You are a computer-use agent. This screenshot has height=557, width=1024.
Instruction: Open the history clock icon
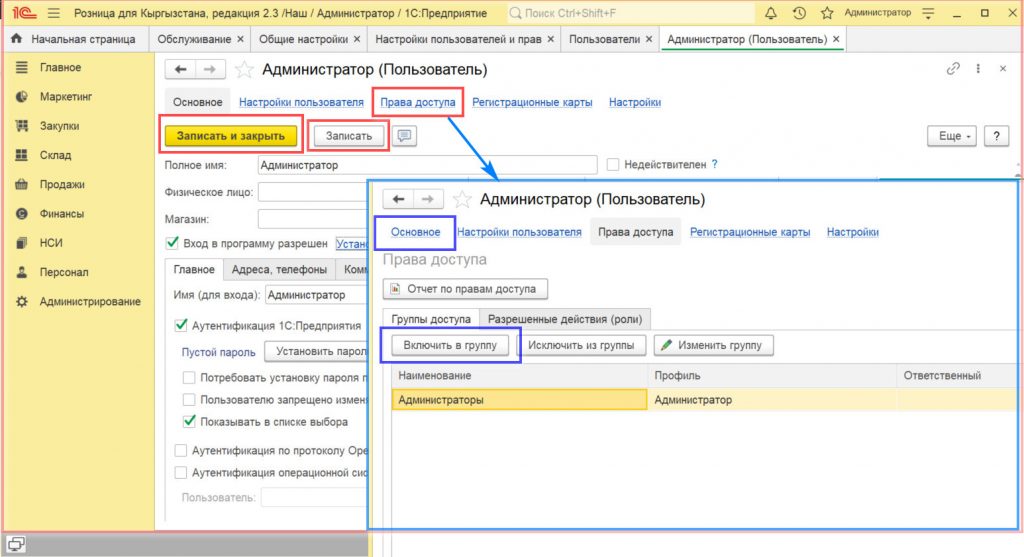pos(799,13)
